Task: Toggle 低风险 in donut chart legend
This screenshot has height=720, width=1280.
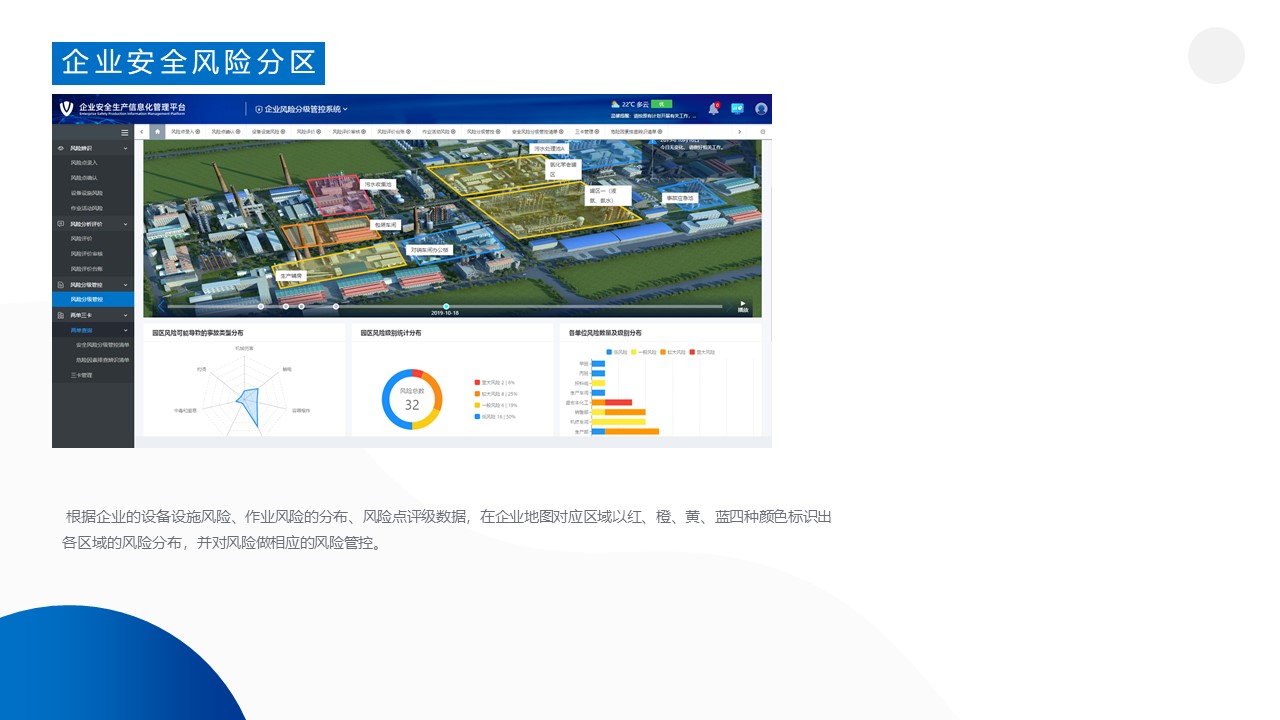Action: 494,417
